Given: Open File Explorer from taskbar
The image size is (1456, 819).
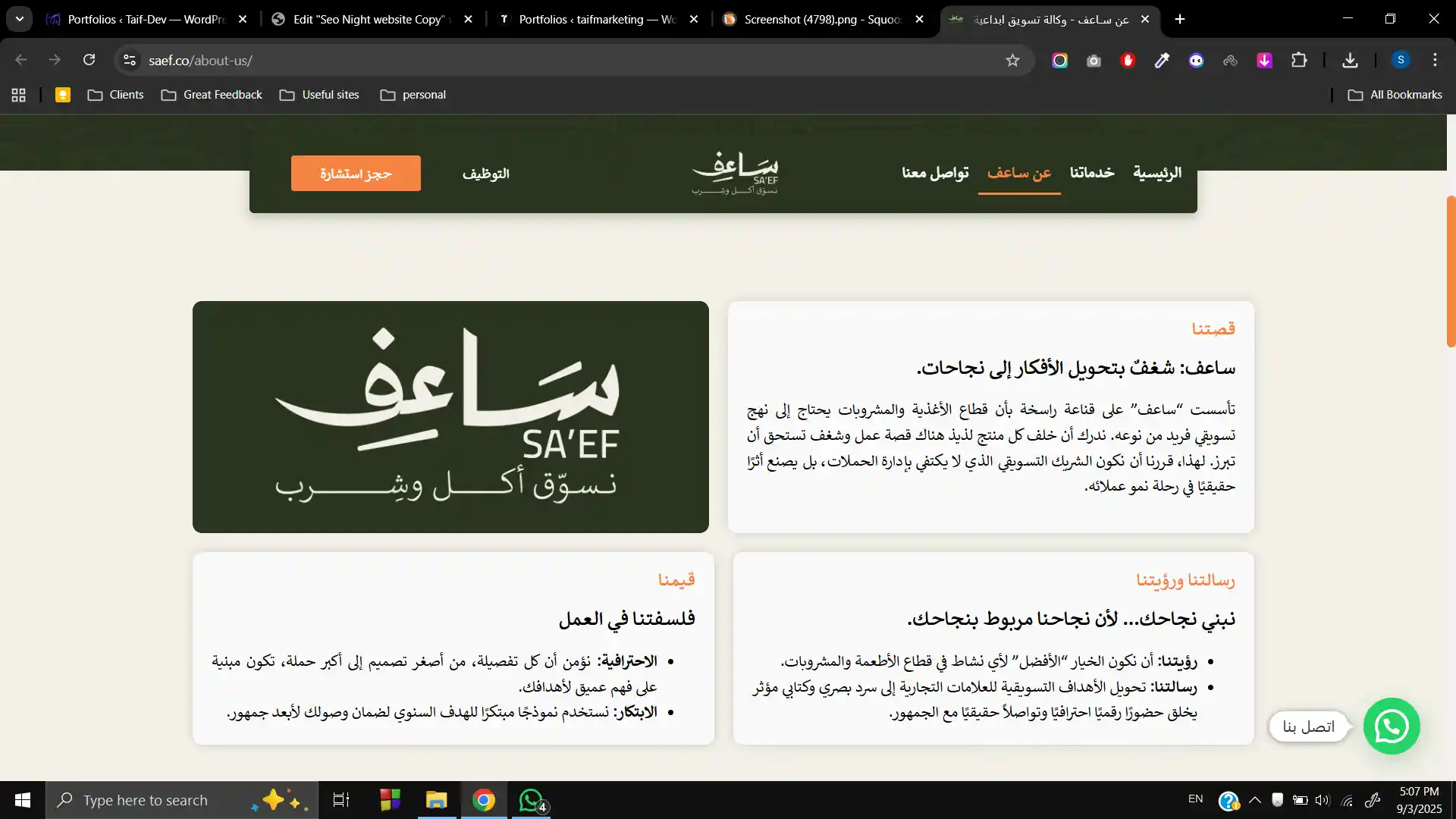Looking at the screenshot, I should tap(436, 800).
